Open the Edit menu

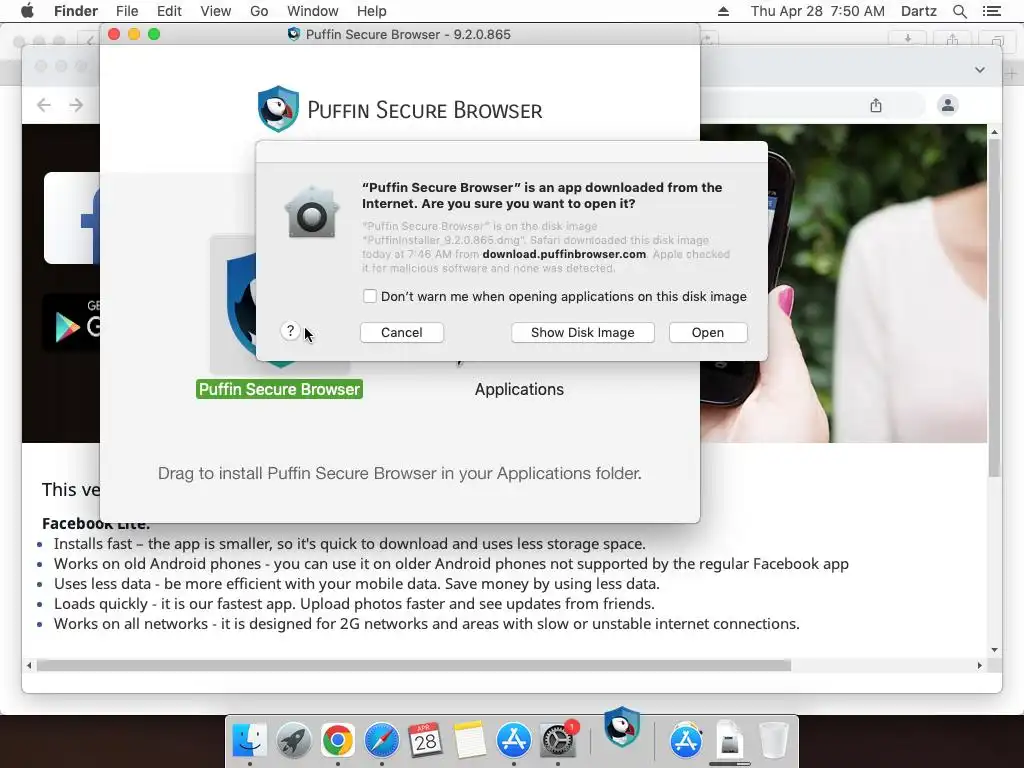click(x=169, y=11)
